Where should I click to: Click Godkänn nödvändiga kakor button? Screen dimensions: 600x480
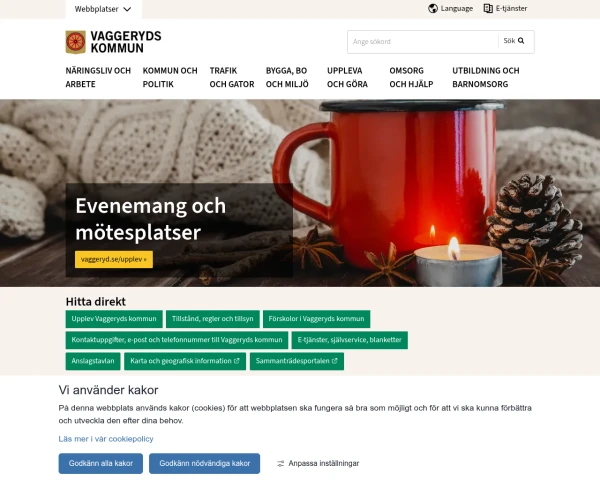click(204, 464)
